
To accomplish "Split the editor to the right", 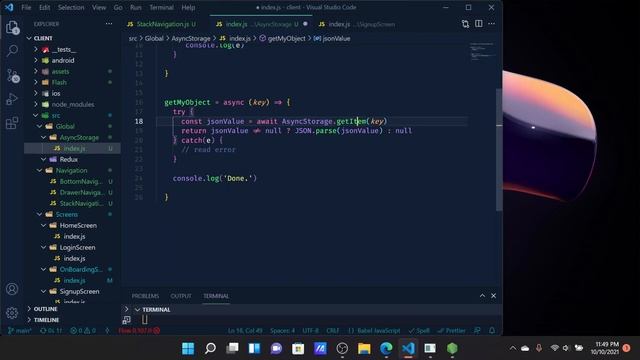I will click(478, 24).
